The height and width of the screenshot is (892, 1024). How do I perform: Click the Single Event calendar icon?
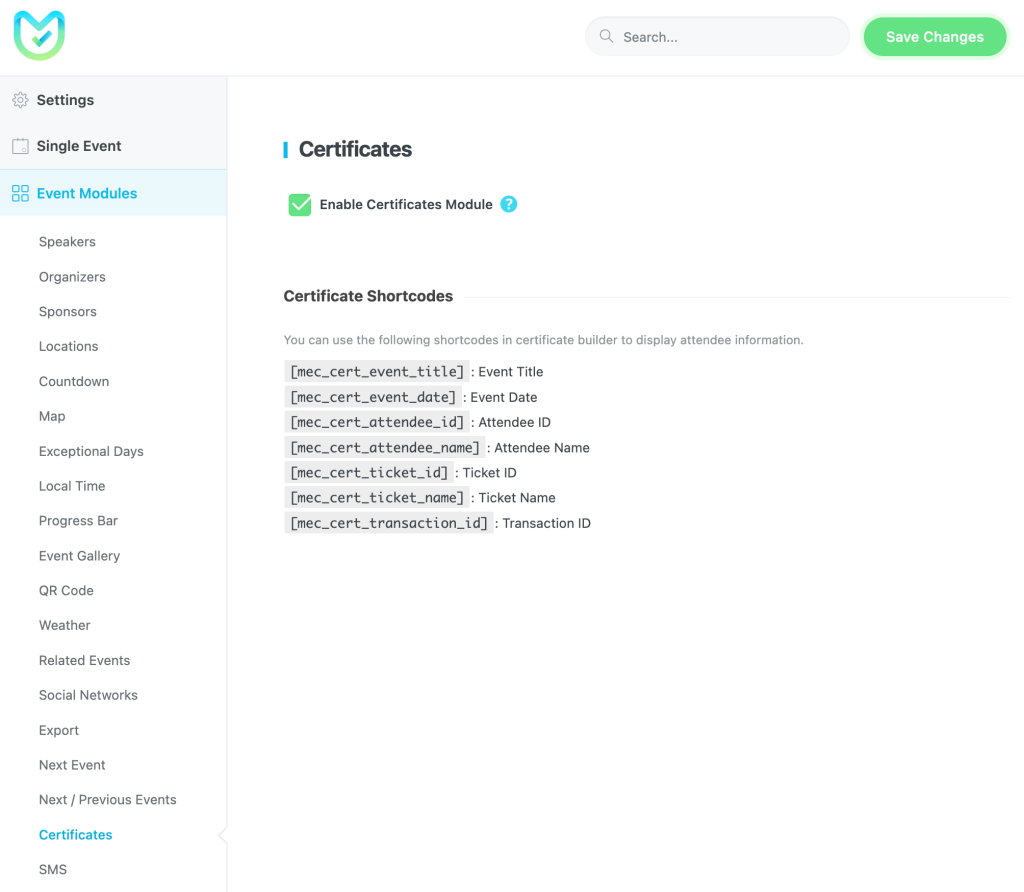(x=19, y=145)
